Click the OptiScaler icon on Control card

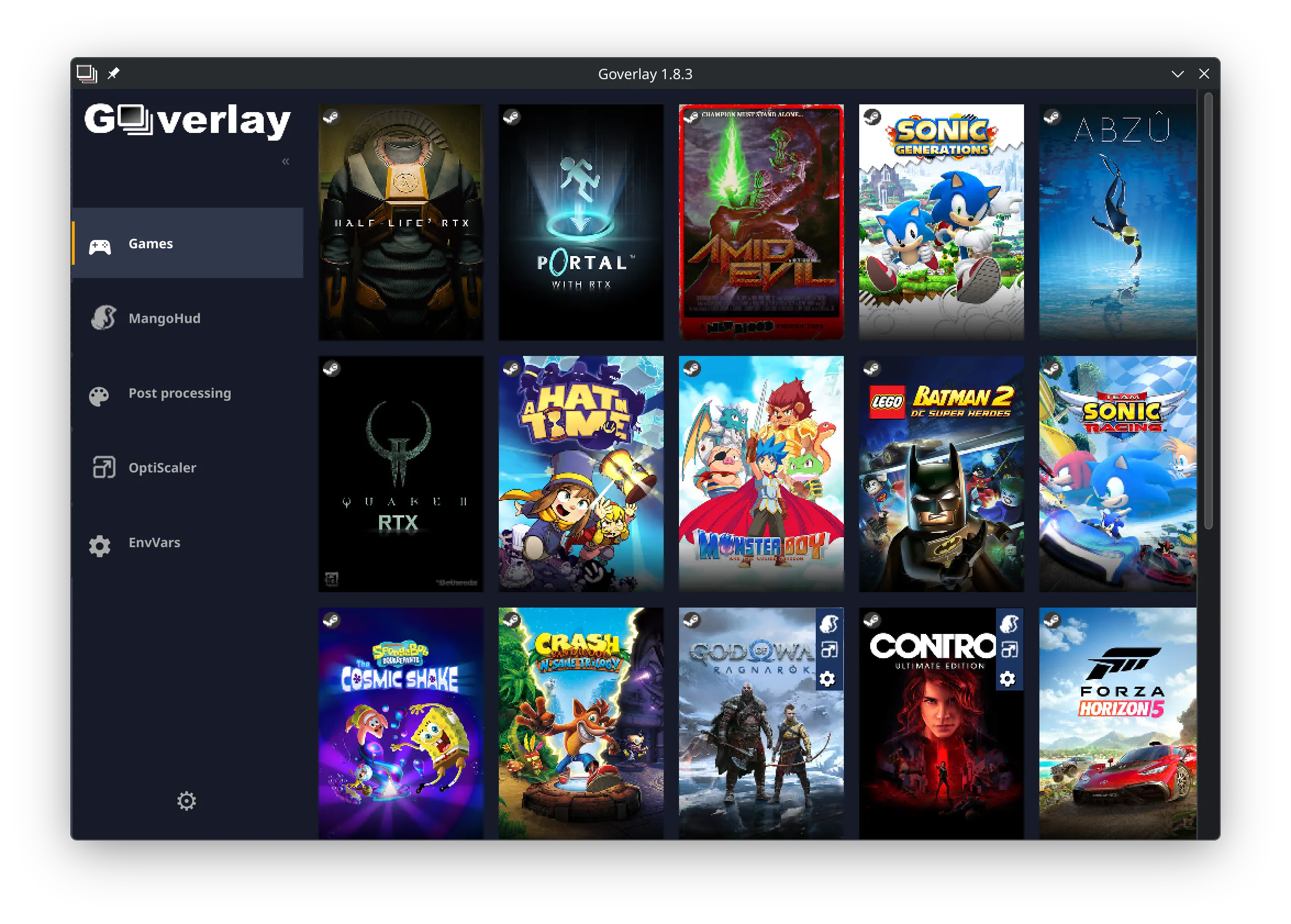pos(1009,650)
